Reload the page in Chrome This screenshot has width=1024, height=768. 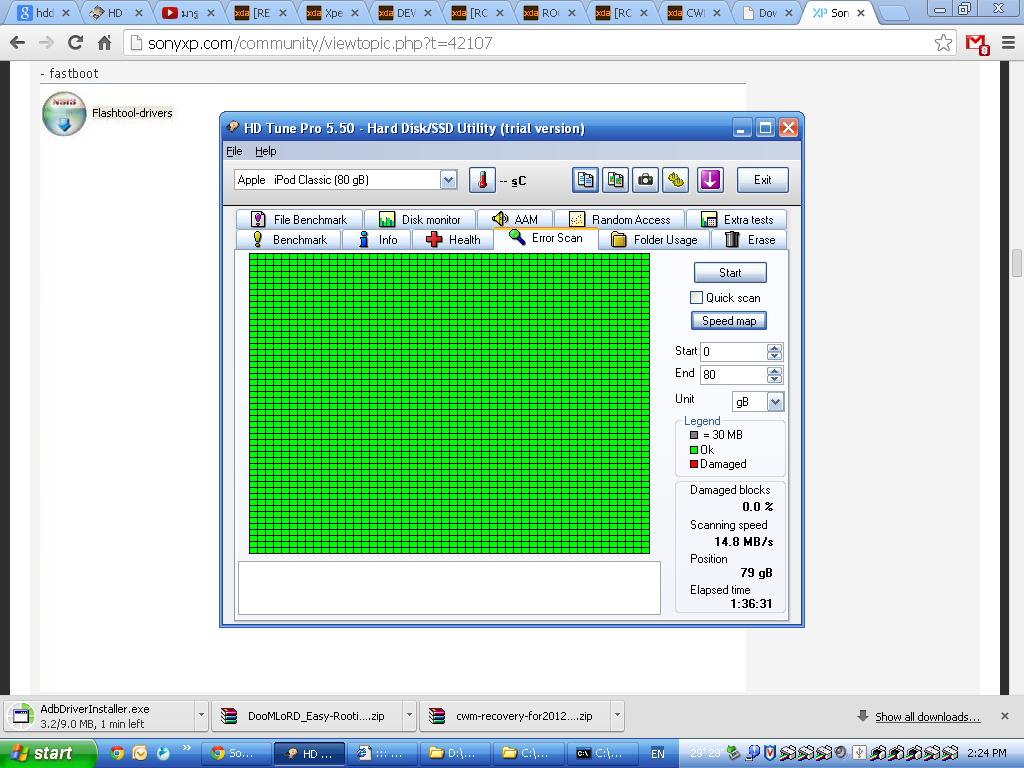pos(75,43)
